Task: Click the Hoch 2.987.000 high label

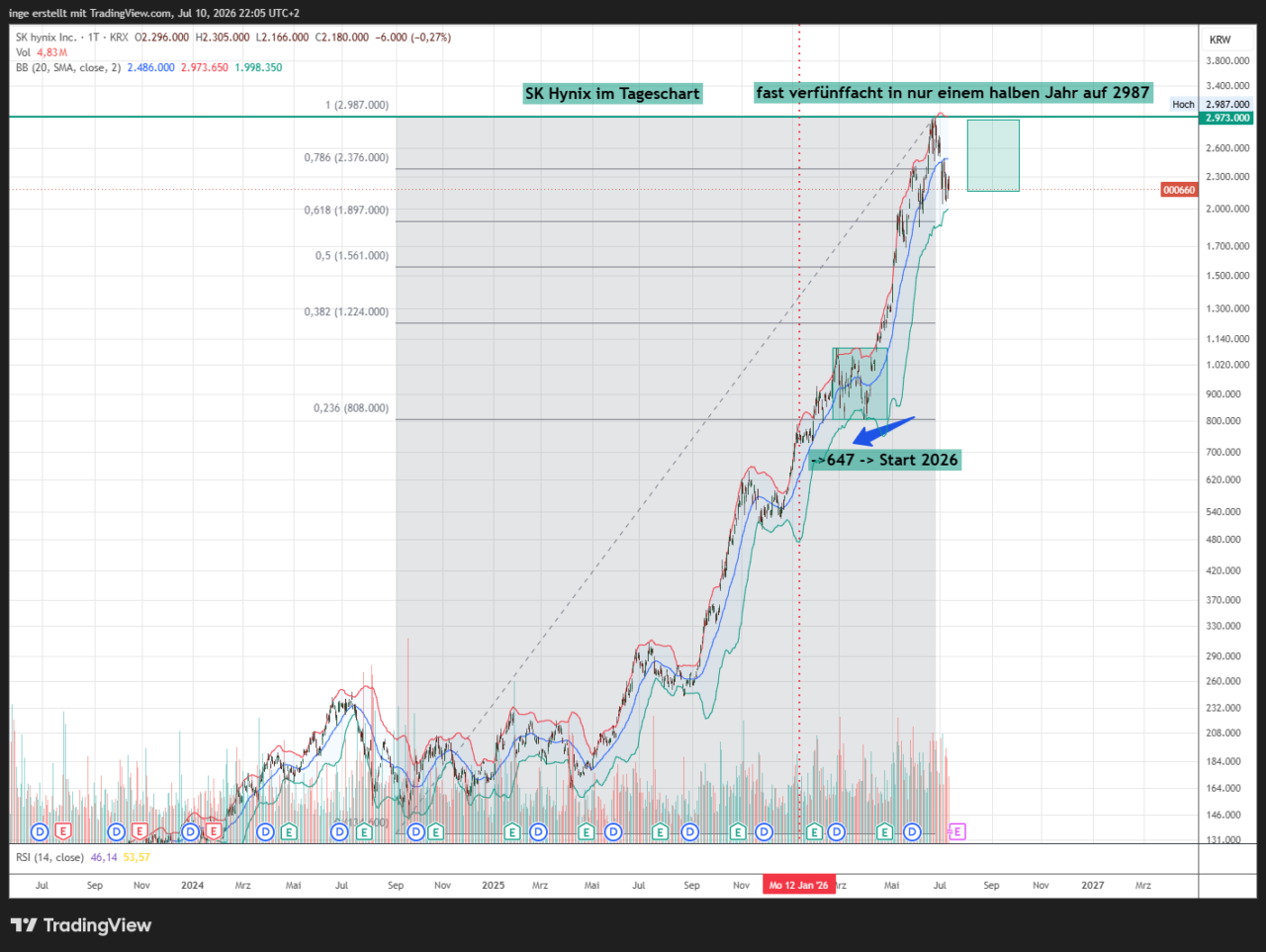Action: click(x=1212, y=104)
